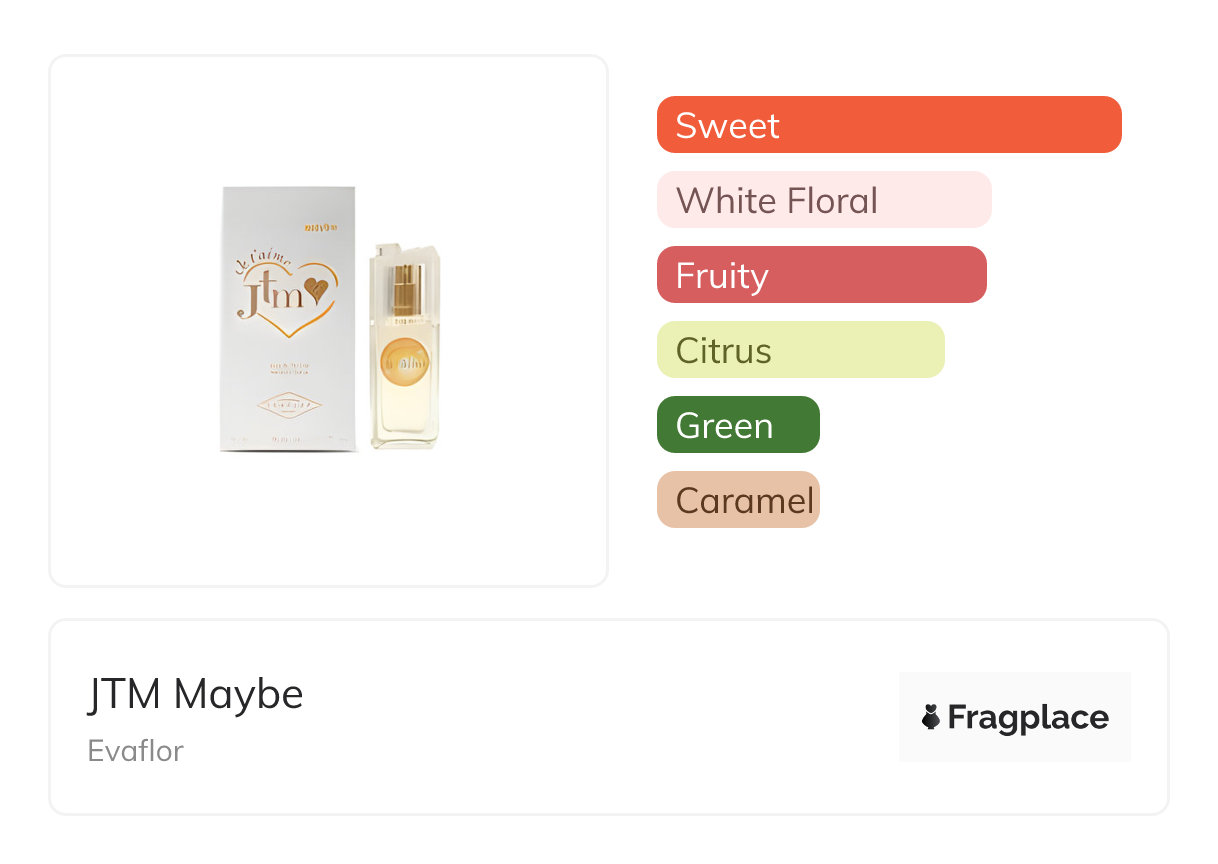Click the Fragplace perfume bottle logo icon
This screenshot has width=1218, height=864.
click(931, 717)
